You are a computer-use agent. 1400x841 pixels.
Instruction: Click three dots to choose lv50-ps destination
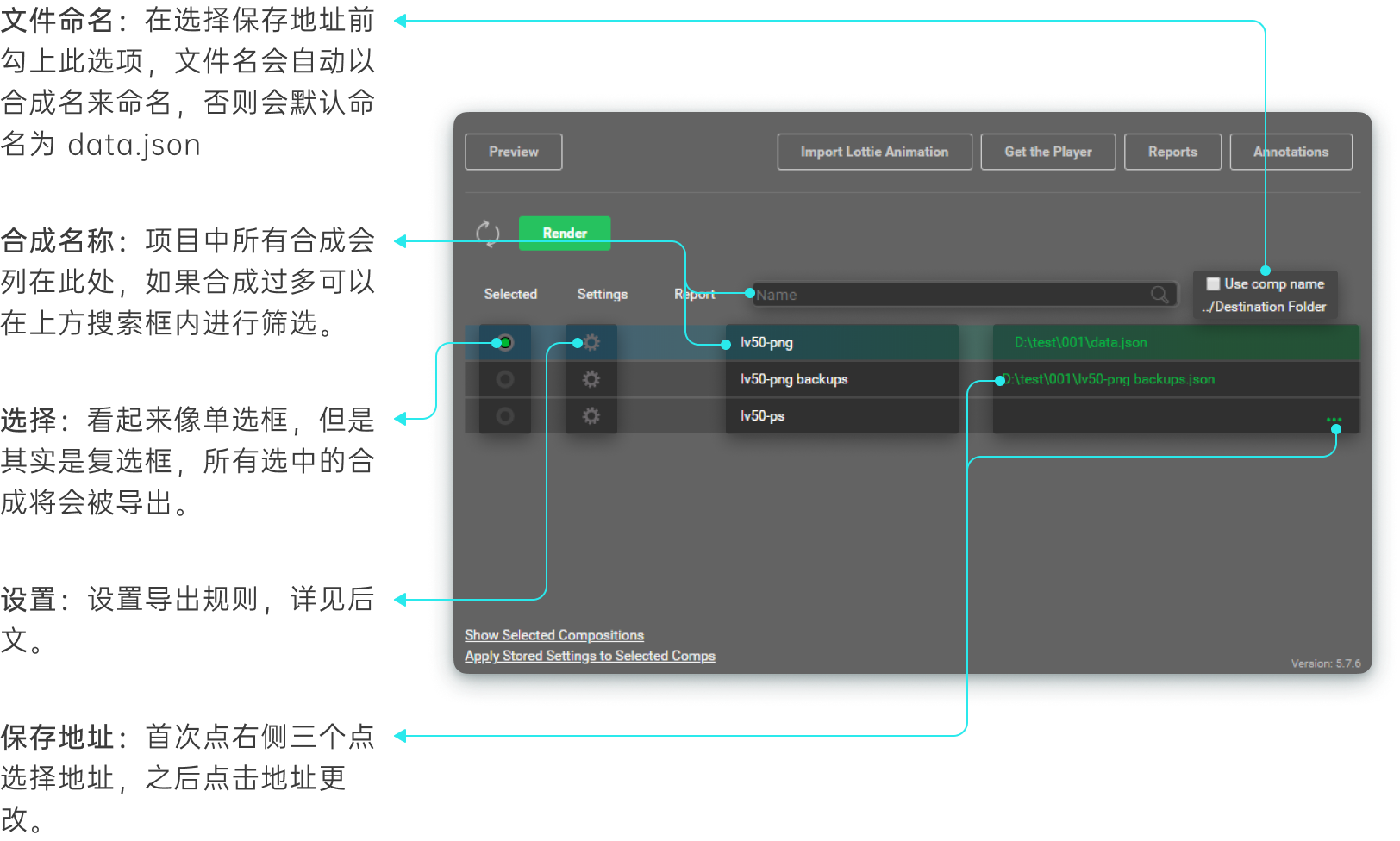click(x=1334, y=420)
